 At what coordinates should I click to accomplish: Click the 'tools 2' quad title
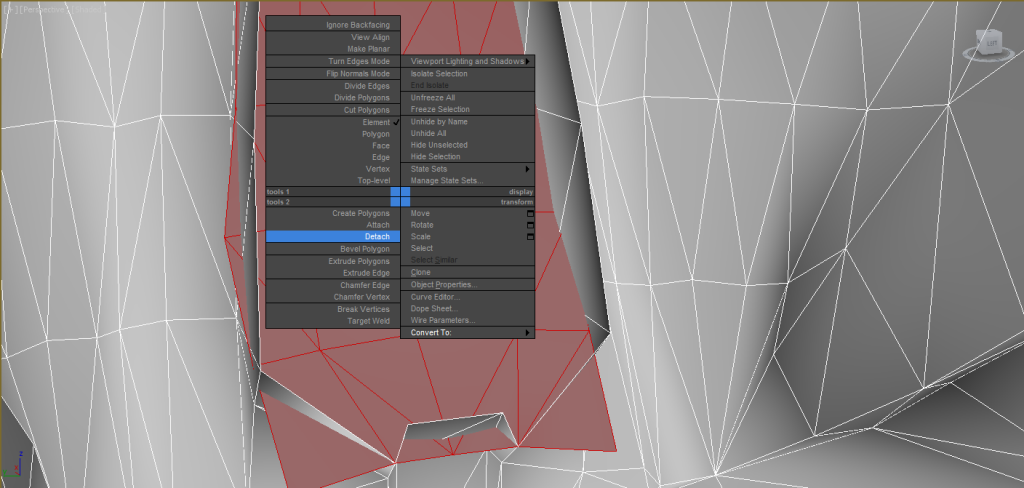coord(278,203)
